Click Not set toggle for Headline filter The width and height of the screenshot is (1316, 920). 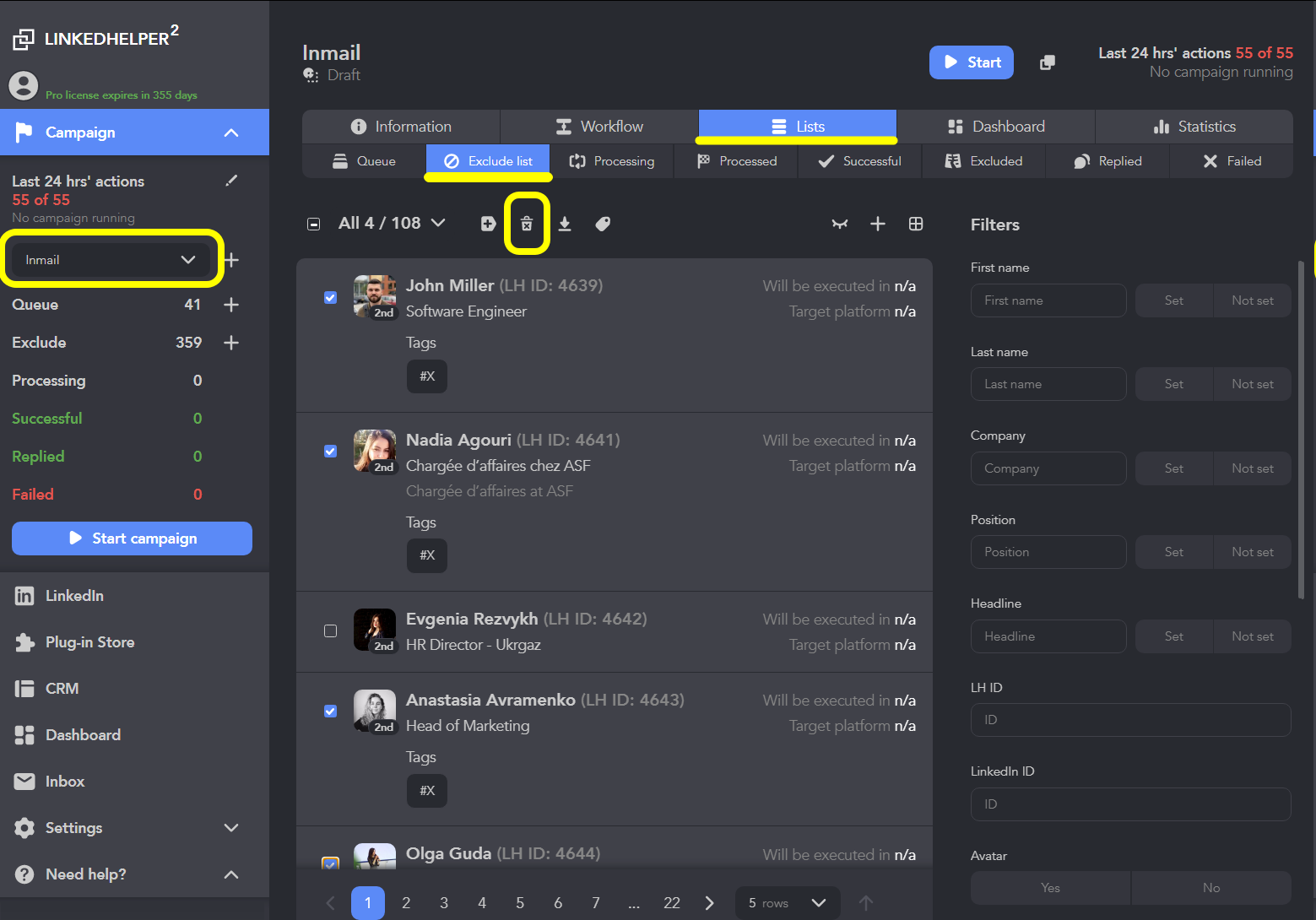pos(1253,636)
